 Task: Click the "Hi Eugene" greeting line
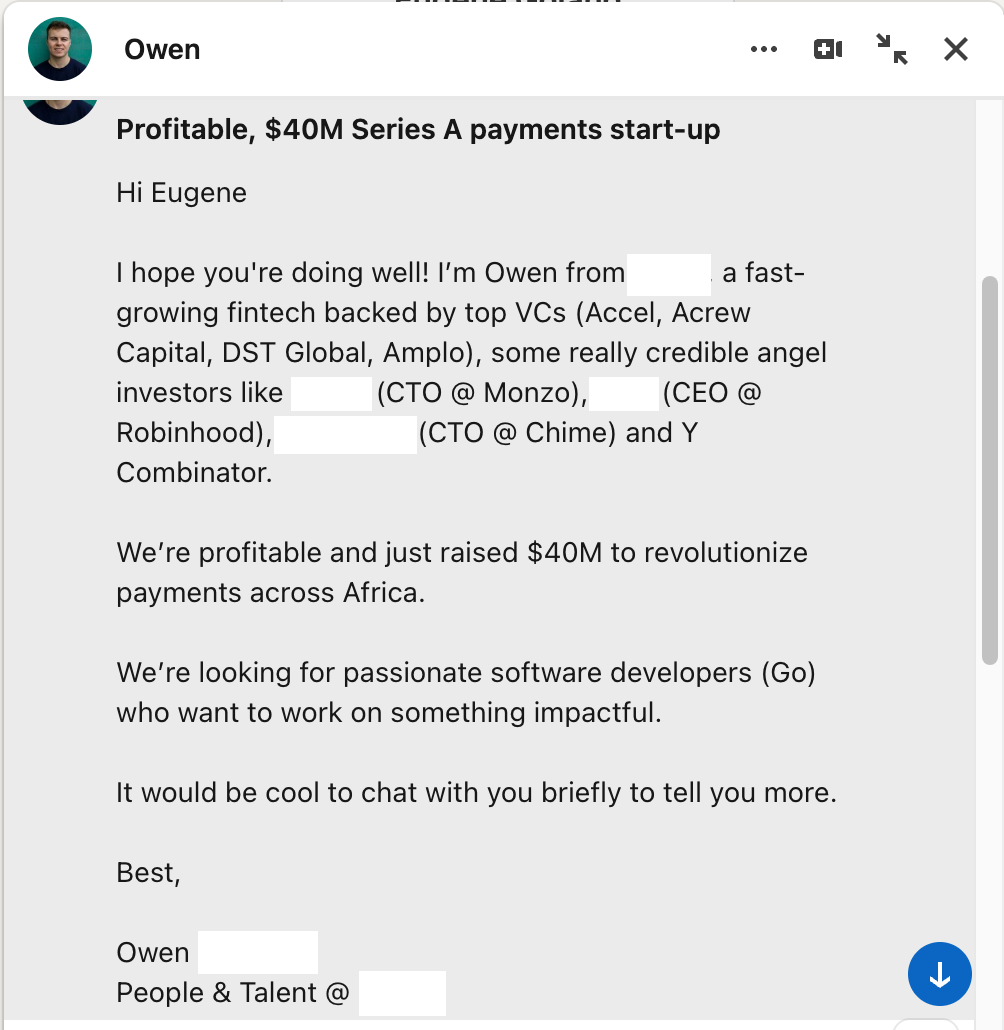(x=181, y=192)
